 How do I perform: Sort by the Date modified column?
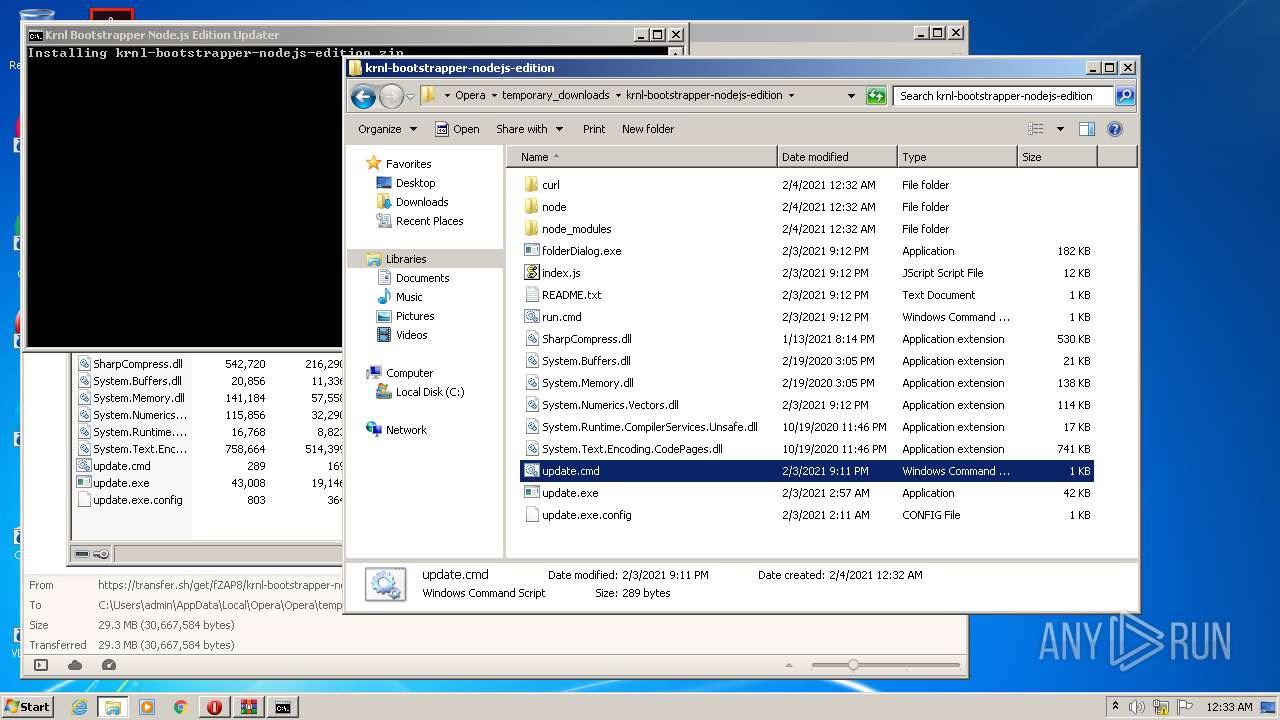(x=837, y=157)
